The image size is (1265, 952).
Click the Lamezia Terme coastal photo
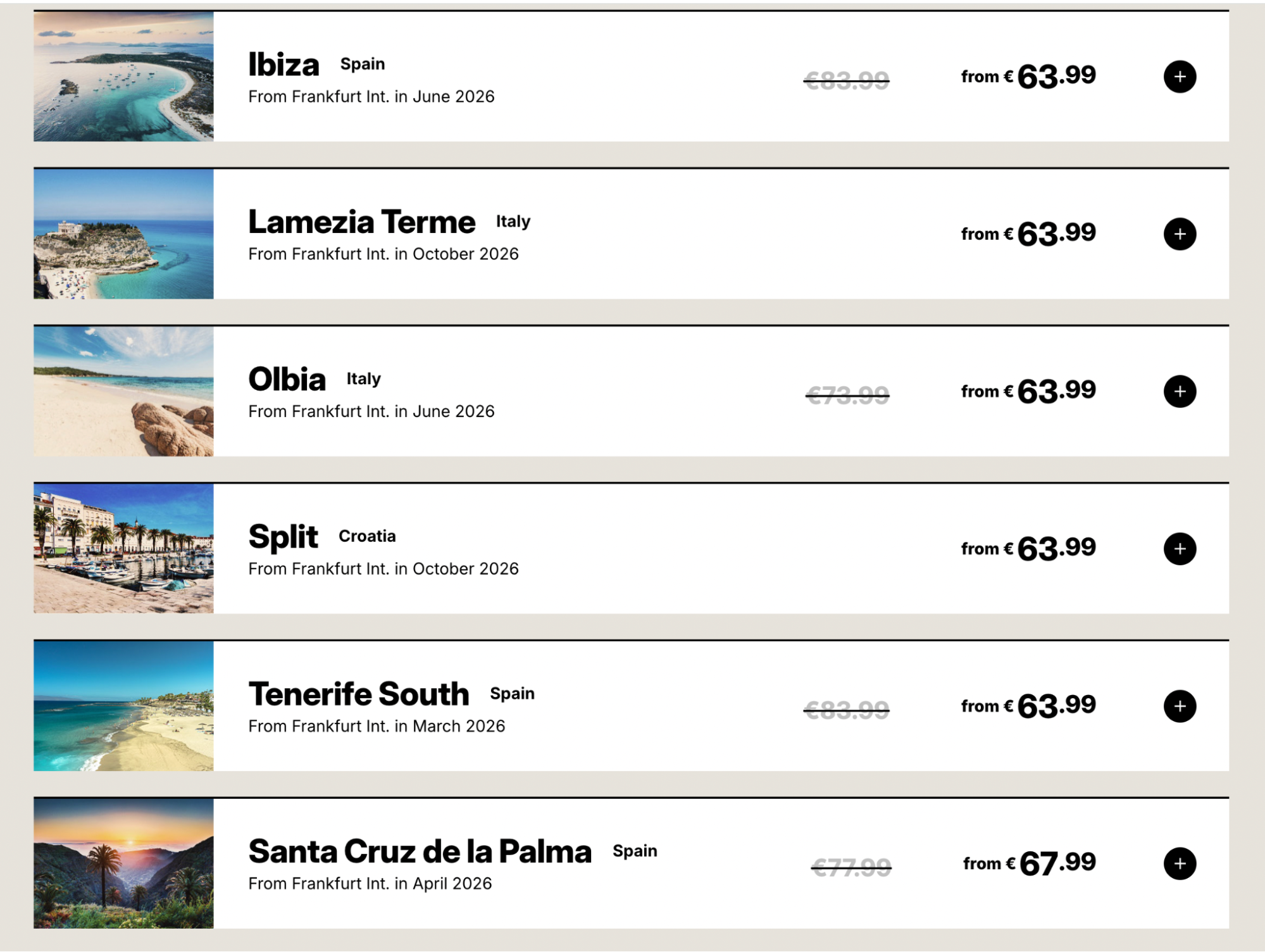[123, 233]
